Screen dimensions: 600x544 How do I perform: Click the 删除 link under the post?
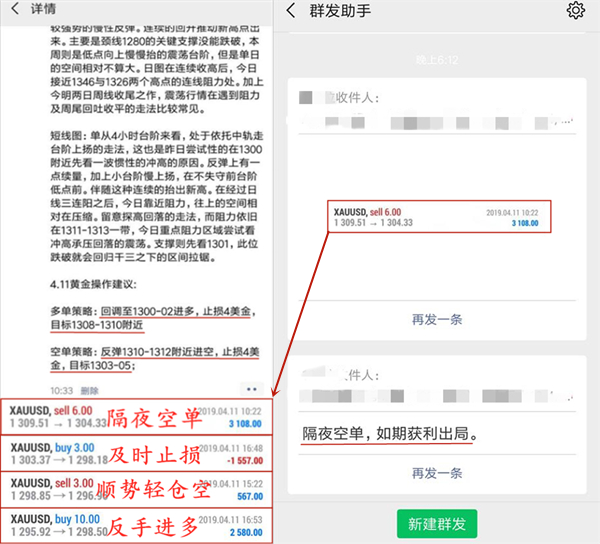click(x=89, y=390)
